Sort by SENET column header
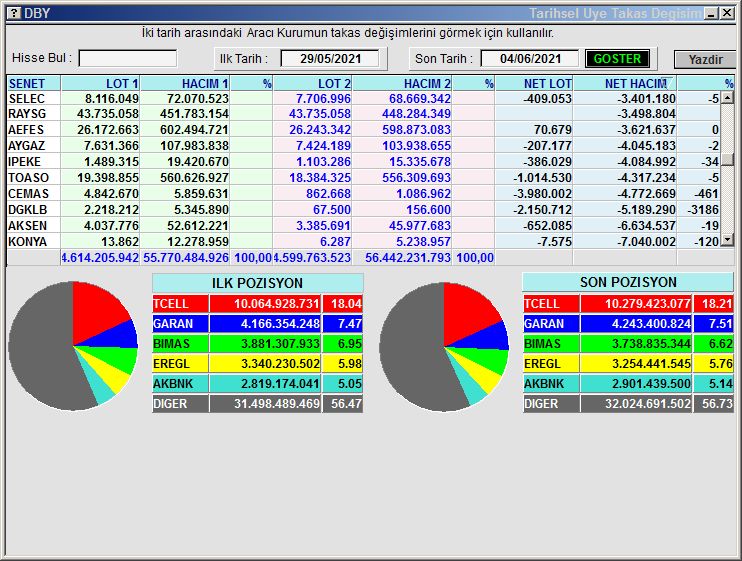 [x=34, y=84]
